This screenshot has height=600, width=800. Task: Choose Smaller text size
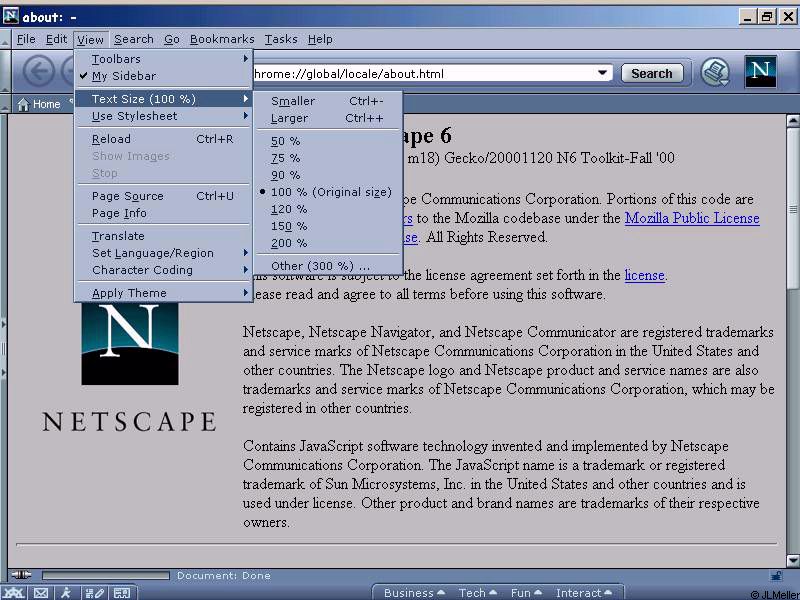coord(329,101)
